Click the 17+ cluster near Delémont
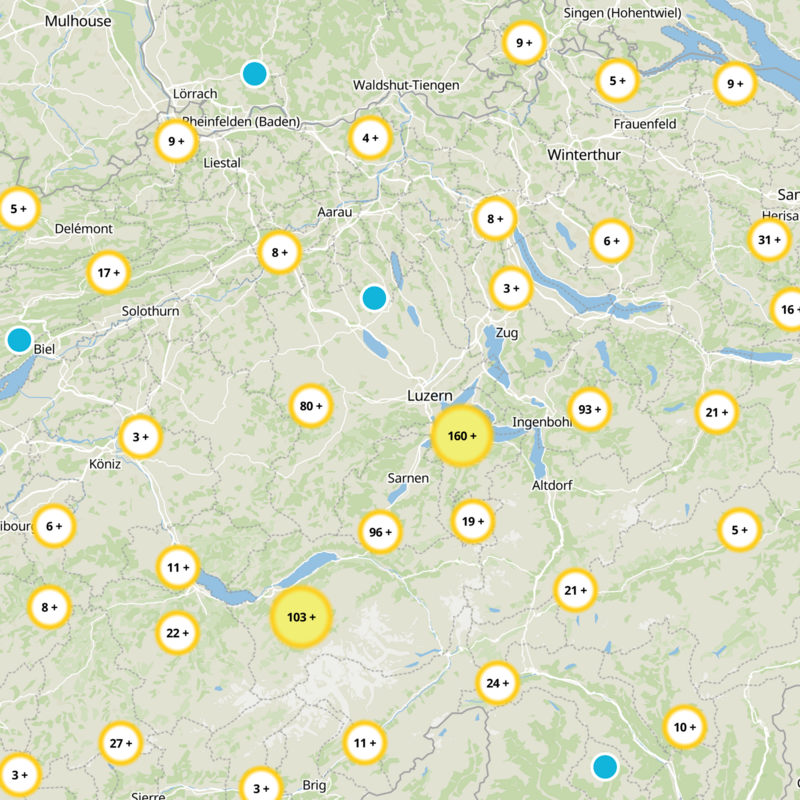Viewport: 800px width, 800px height. [x=108, y=272]
